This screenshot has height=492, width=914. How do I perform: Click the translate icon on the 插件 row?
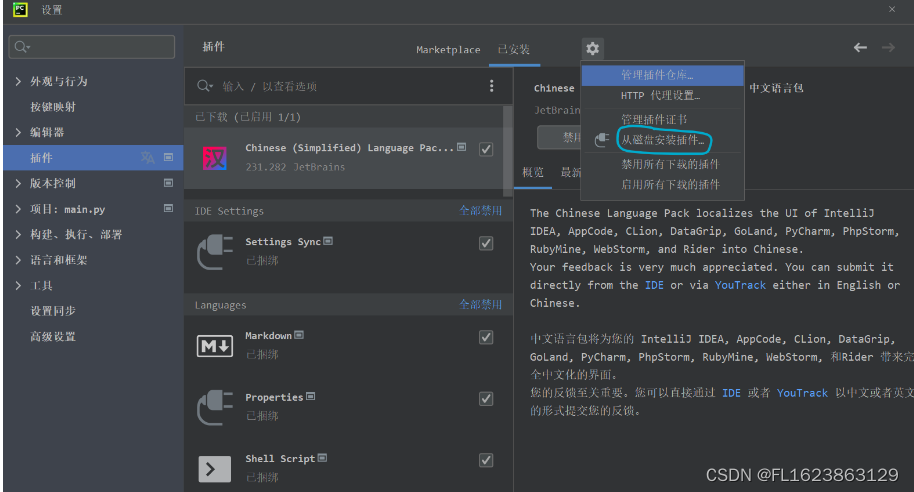147,157
